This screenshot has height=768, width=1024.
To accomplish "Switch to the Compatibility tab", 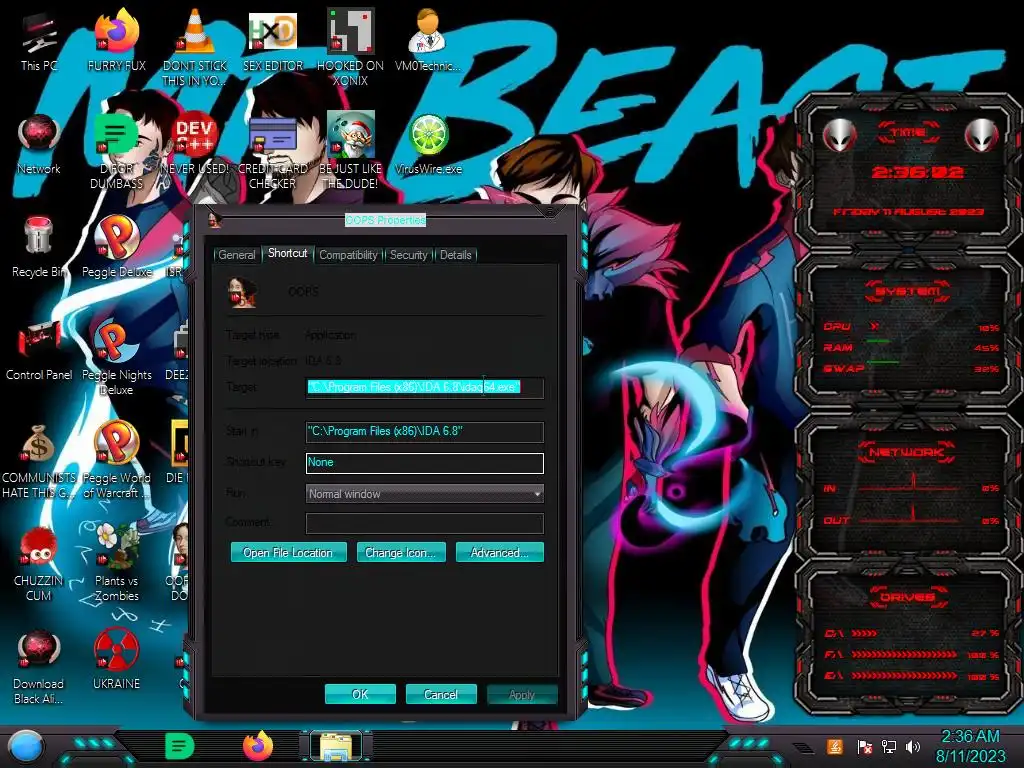I will [348, 255].
